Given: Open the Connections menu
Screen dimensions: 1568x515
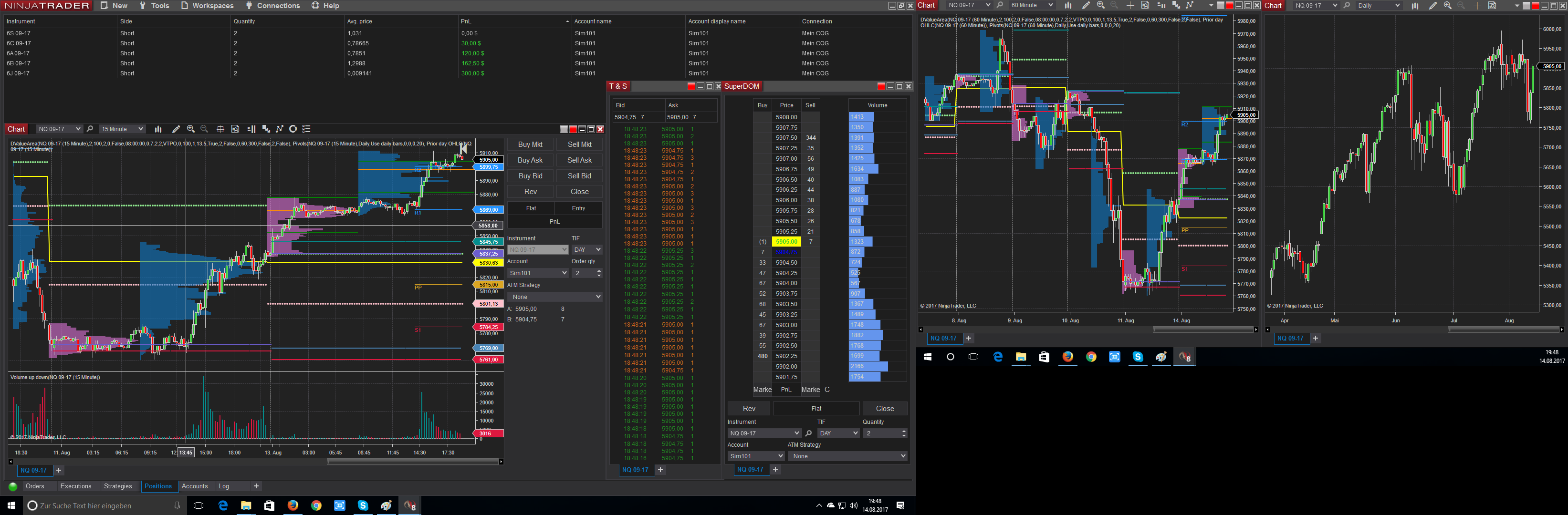Looking at the screenshot, I should (272, 5).
